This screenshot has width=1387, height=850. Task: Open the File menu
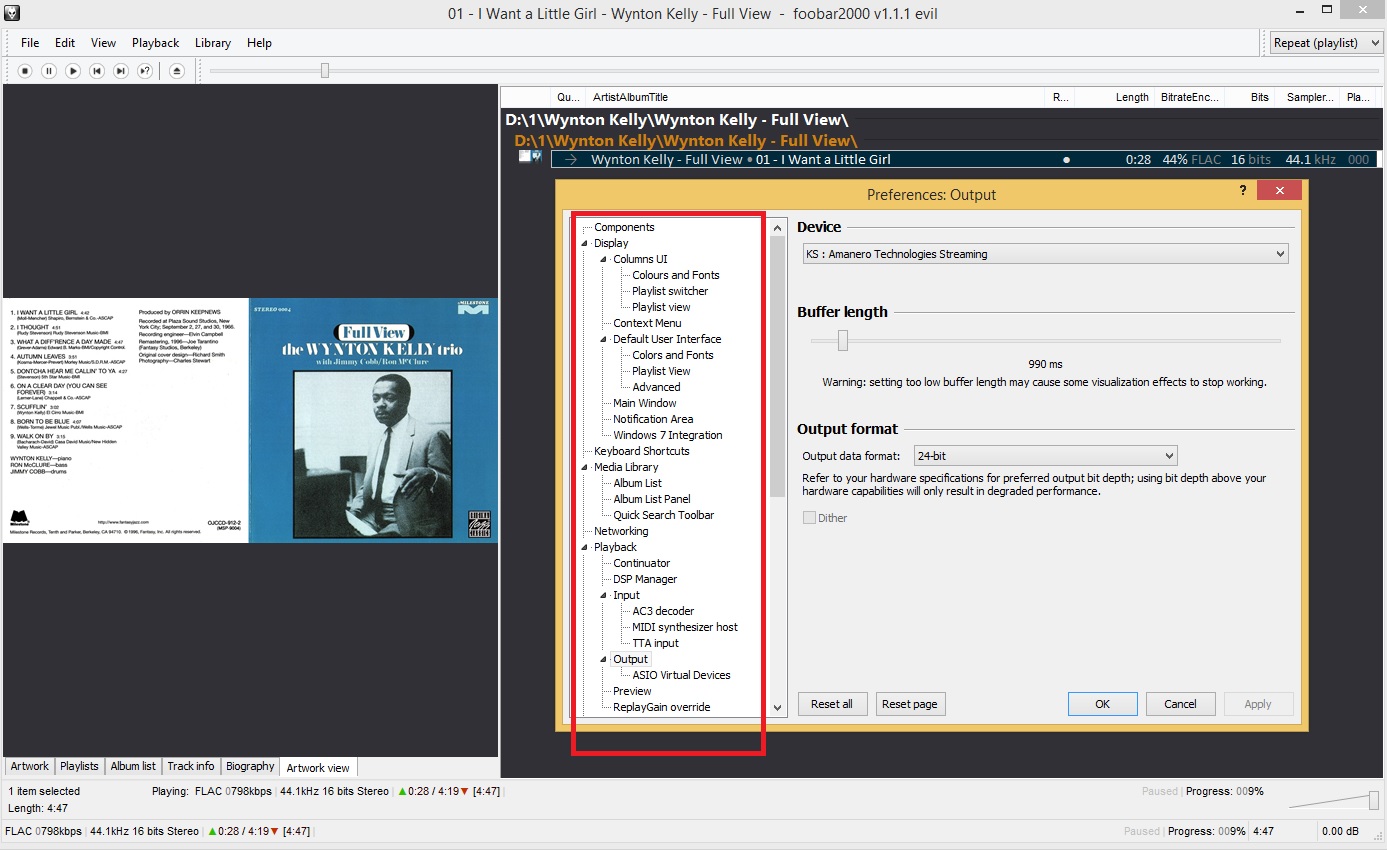tap(30, 43)
